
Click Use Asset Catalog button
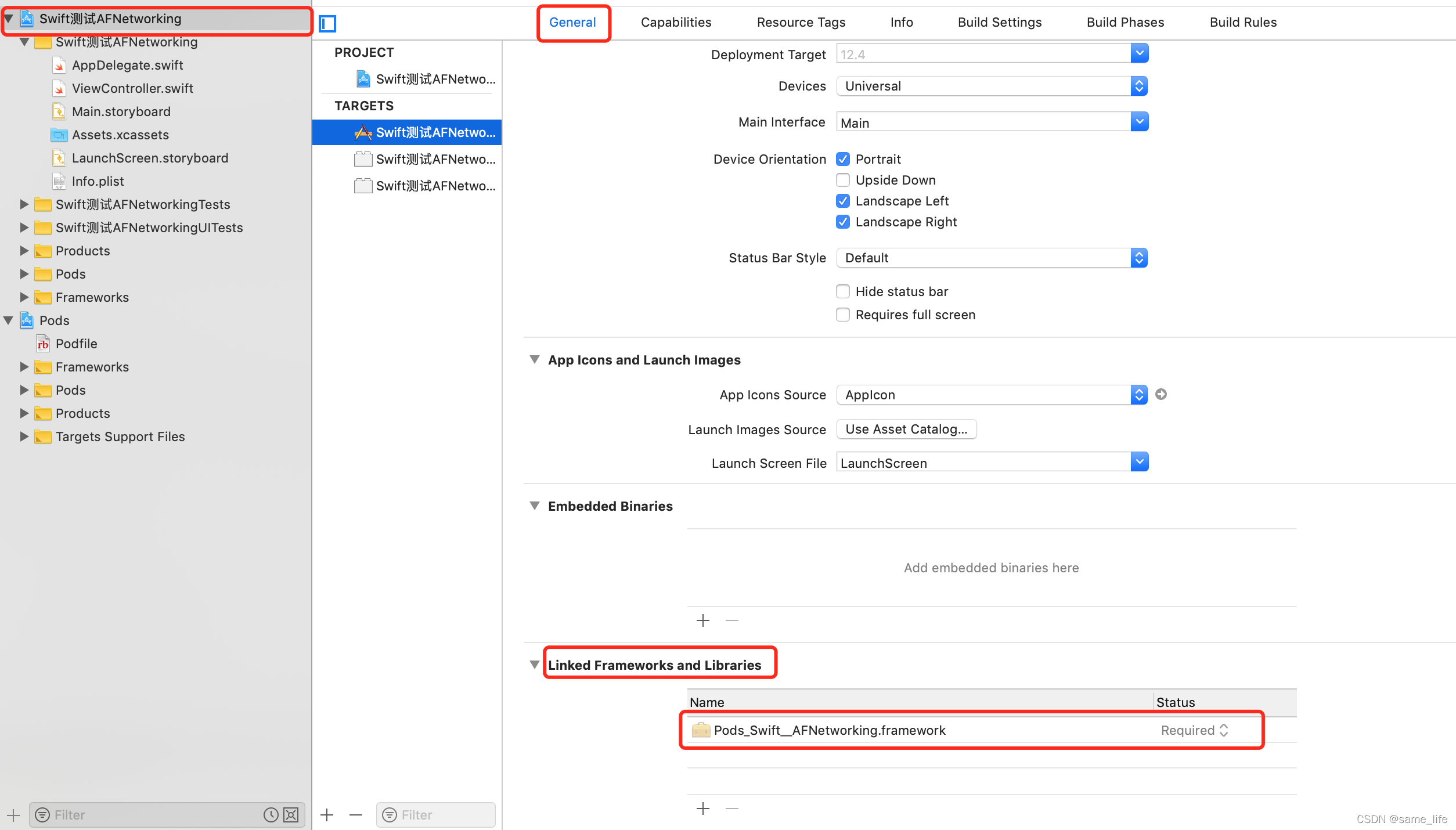pyautogui.click(x=906, y=429)
